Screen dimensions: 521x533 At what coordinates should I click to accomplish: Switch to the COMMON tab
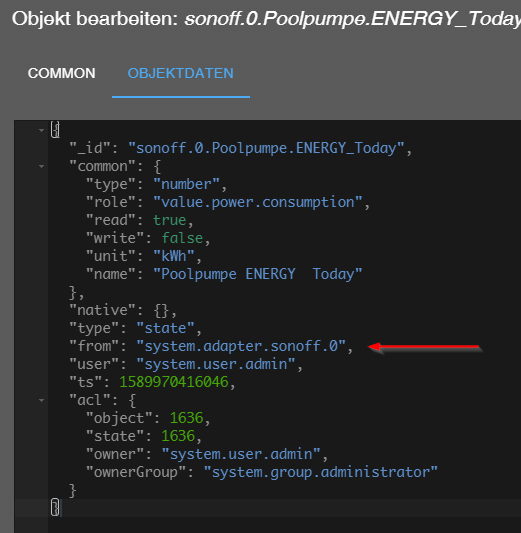pos(62,73)
